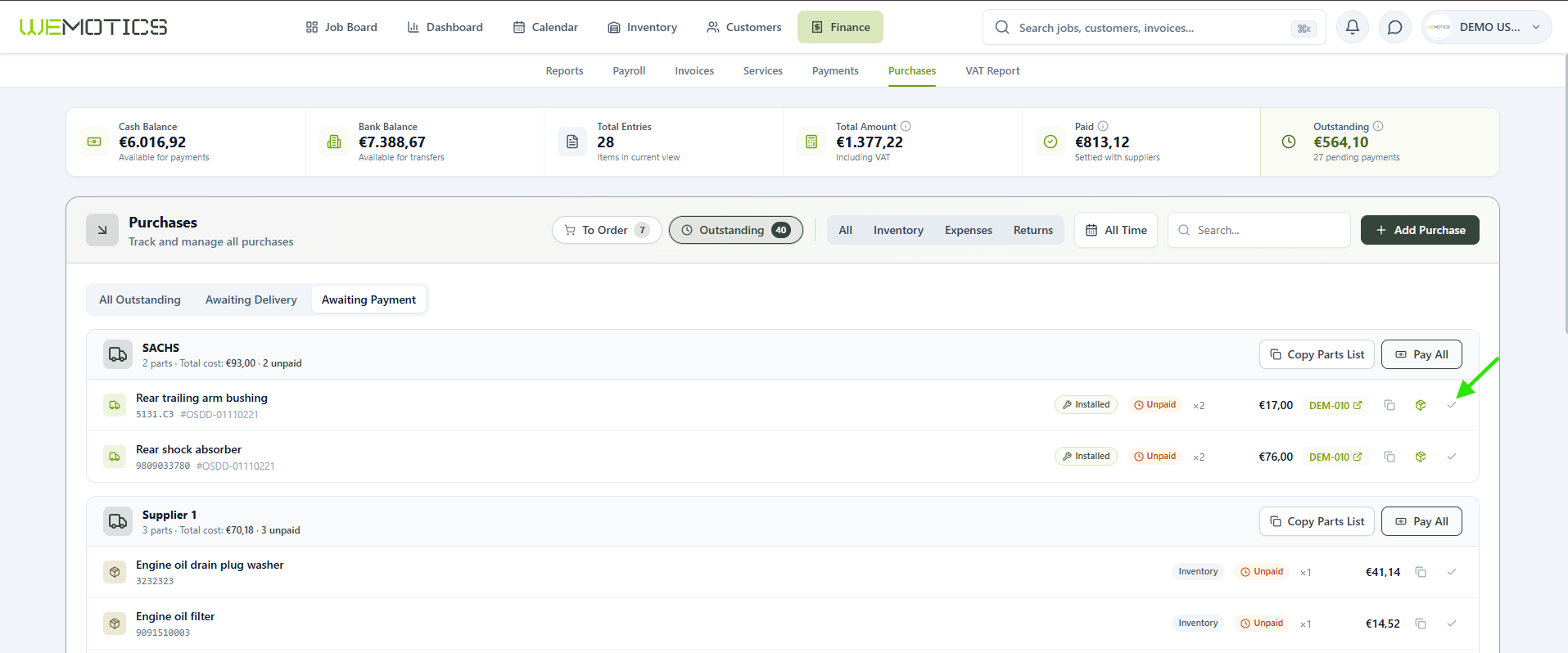Viewport: 1568px width, 653px height.
Task: Toggle the Outstanding filter pill
Action: click(736, 230)
